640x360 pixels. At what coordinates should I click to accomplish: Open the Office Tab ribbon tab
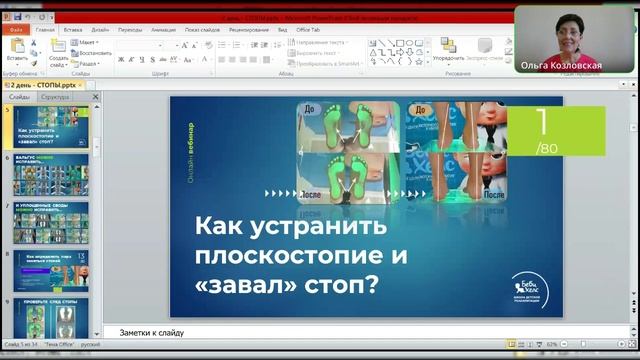click(308, 30)
